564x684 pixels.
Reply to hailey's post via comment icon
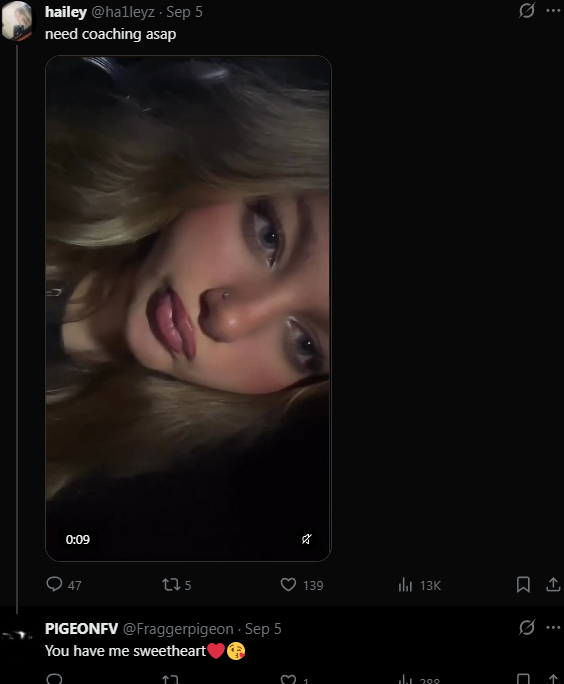(55, 584)
